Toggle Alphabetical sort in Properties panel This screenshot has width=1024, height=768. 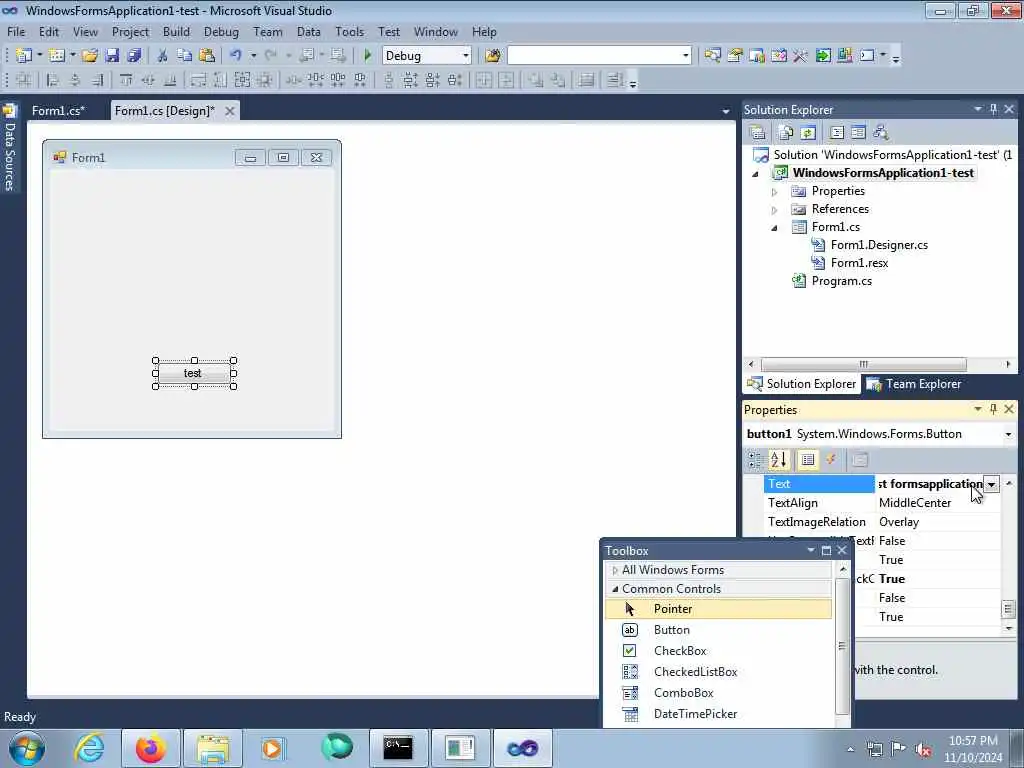[778, 460]
